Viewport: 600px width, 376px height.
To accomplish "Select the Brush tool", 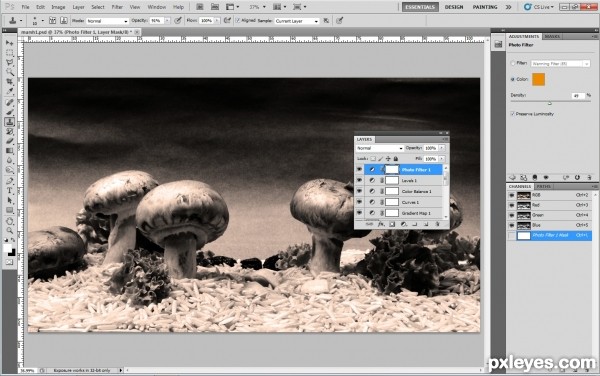I will (10, 112).
